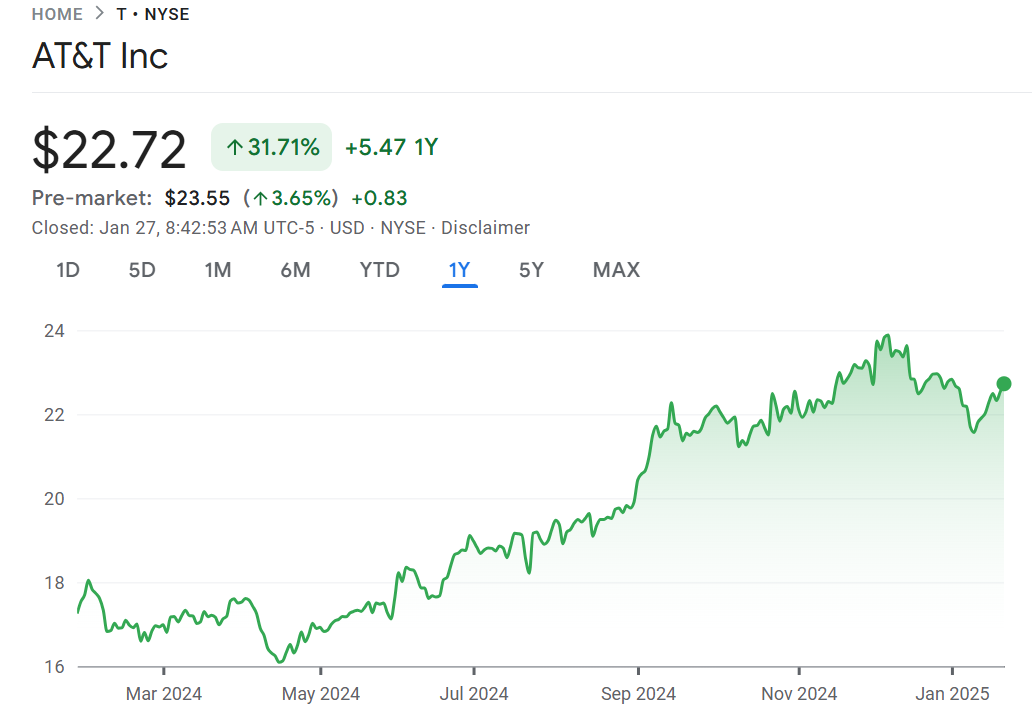This screenshot has width=1032, height=718.
Task: Switch chart to 6M range
Action: [295, 270]
